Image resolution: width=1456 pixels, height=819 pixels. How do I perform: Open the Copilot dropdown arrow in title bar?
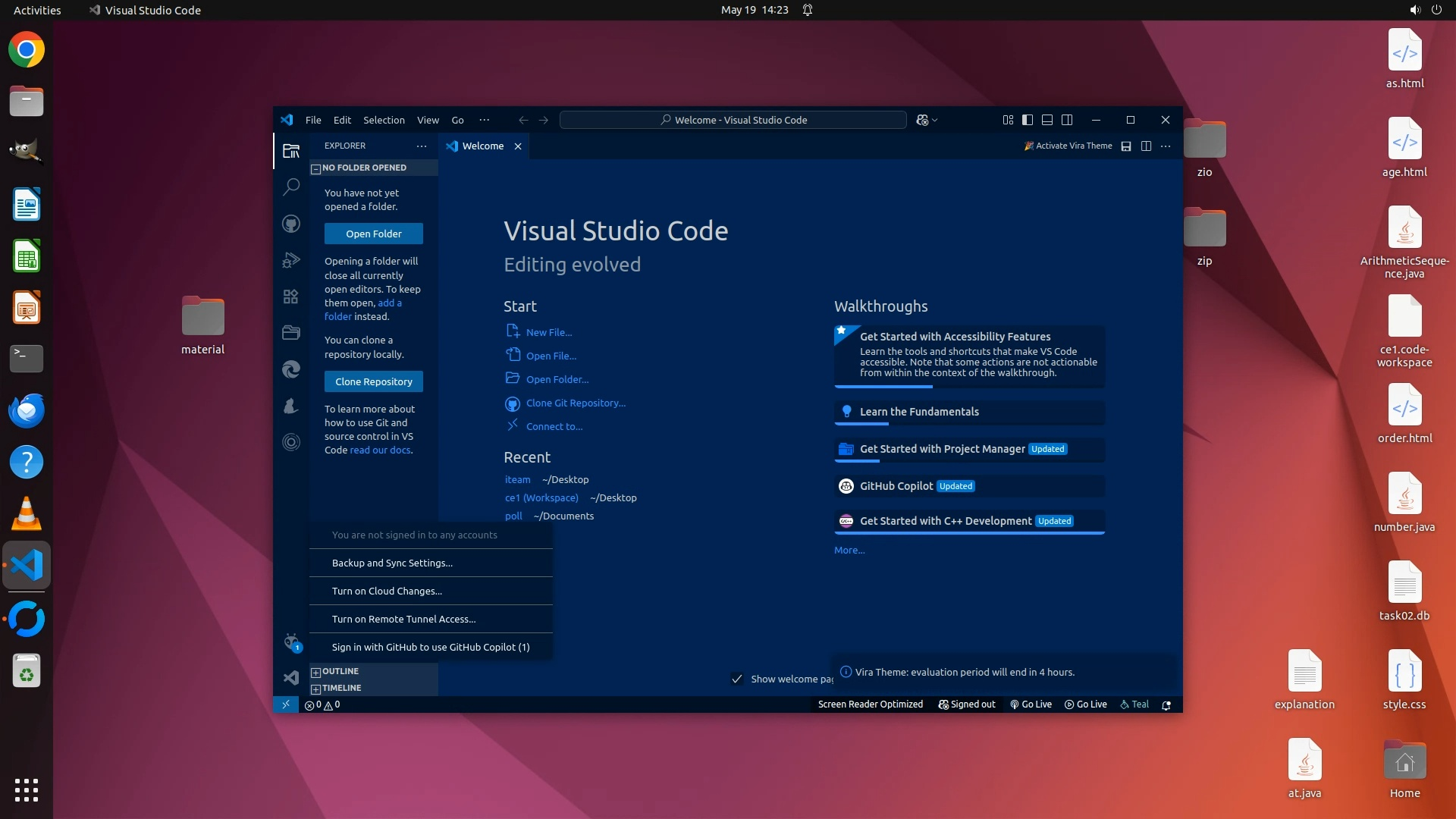coord(935,120)
